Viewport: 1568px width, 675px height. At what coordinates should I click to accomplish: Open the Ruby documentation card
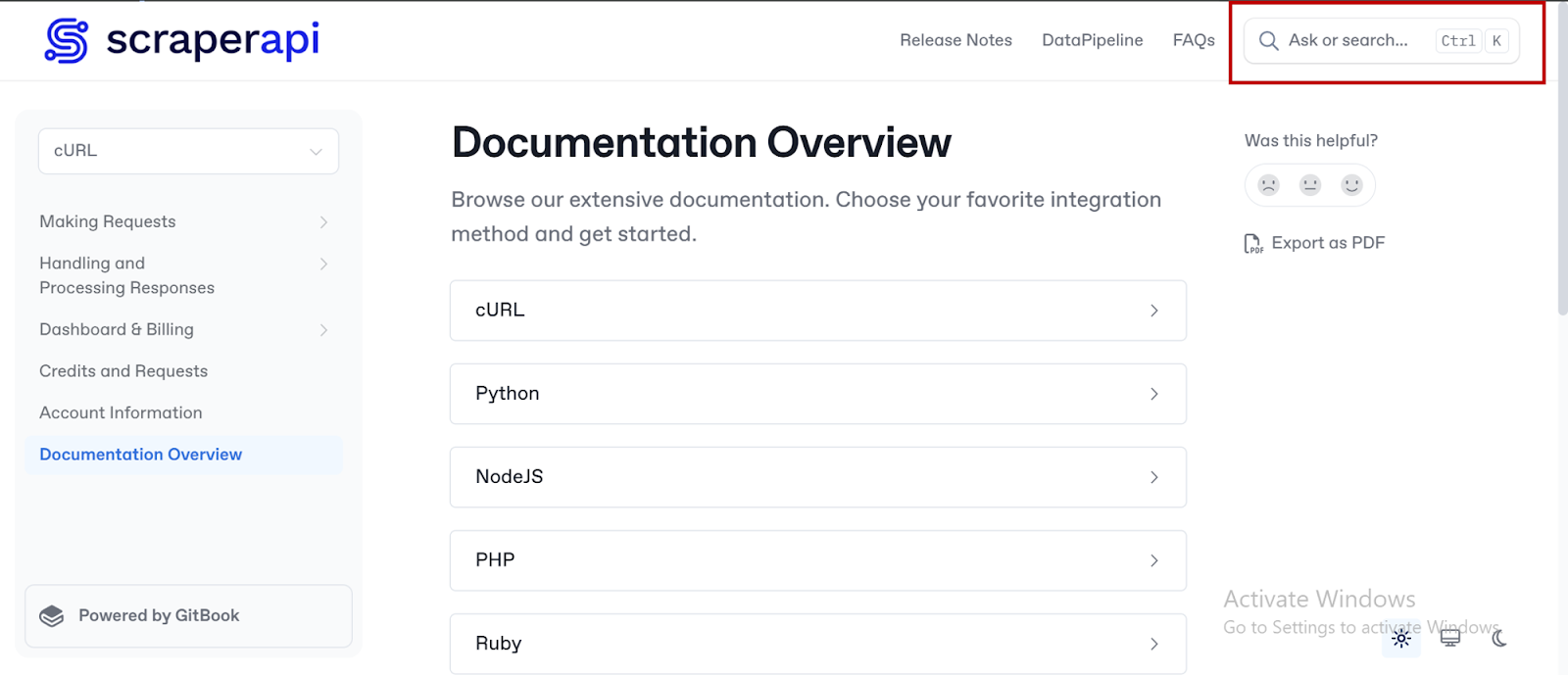tap(818, 644)
